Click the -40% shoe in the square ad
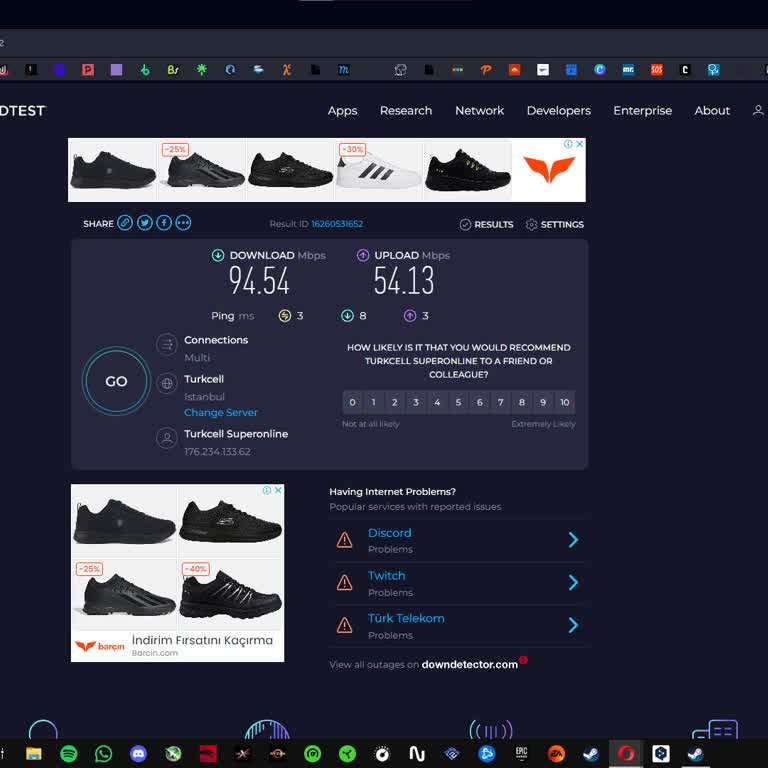The height and width of the screenshot is (768, 768). (x=230, y=594)
